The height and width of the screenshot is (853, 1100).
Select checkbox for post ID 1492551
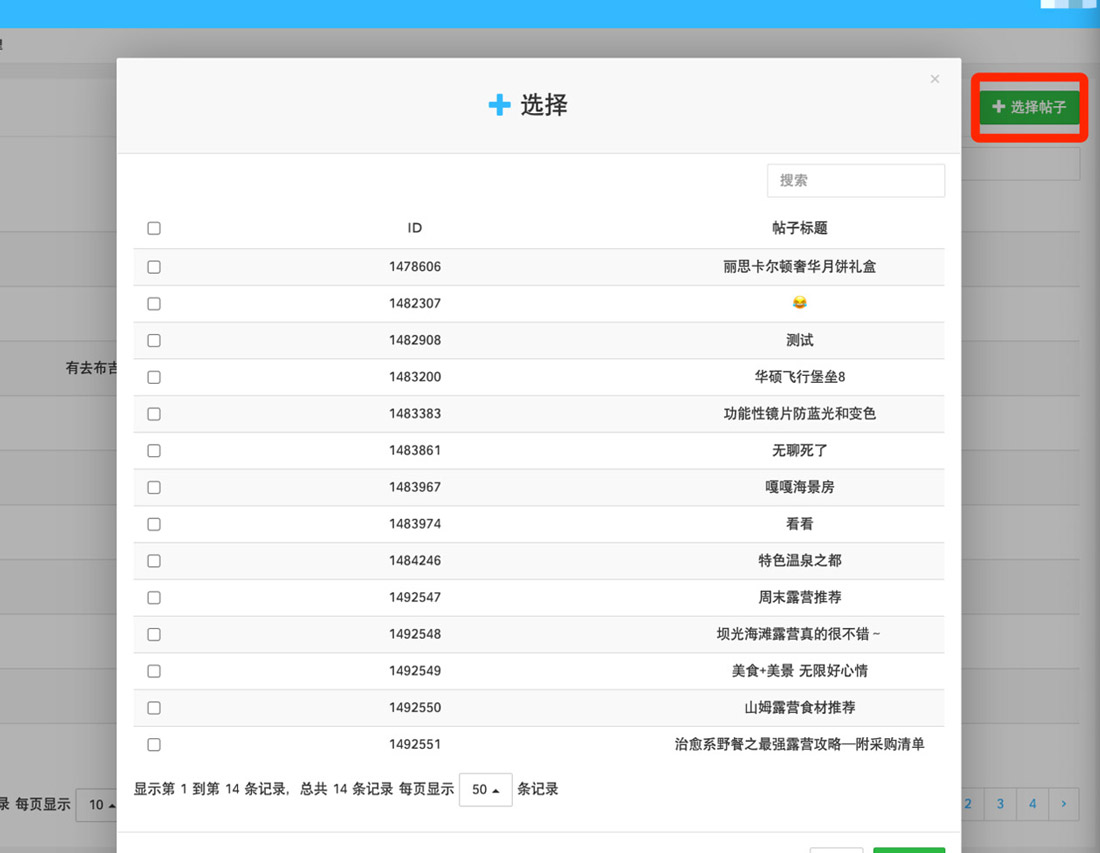pyautogui.click(x=154, y=744)
